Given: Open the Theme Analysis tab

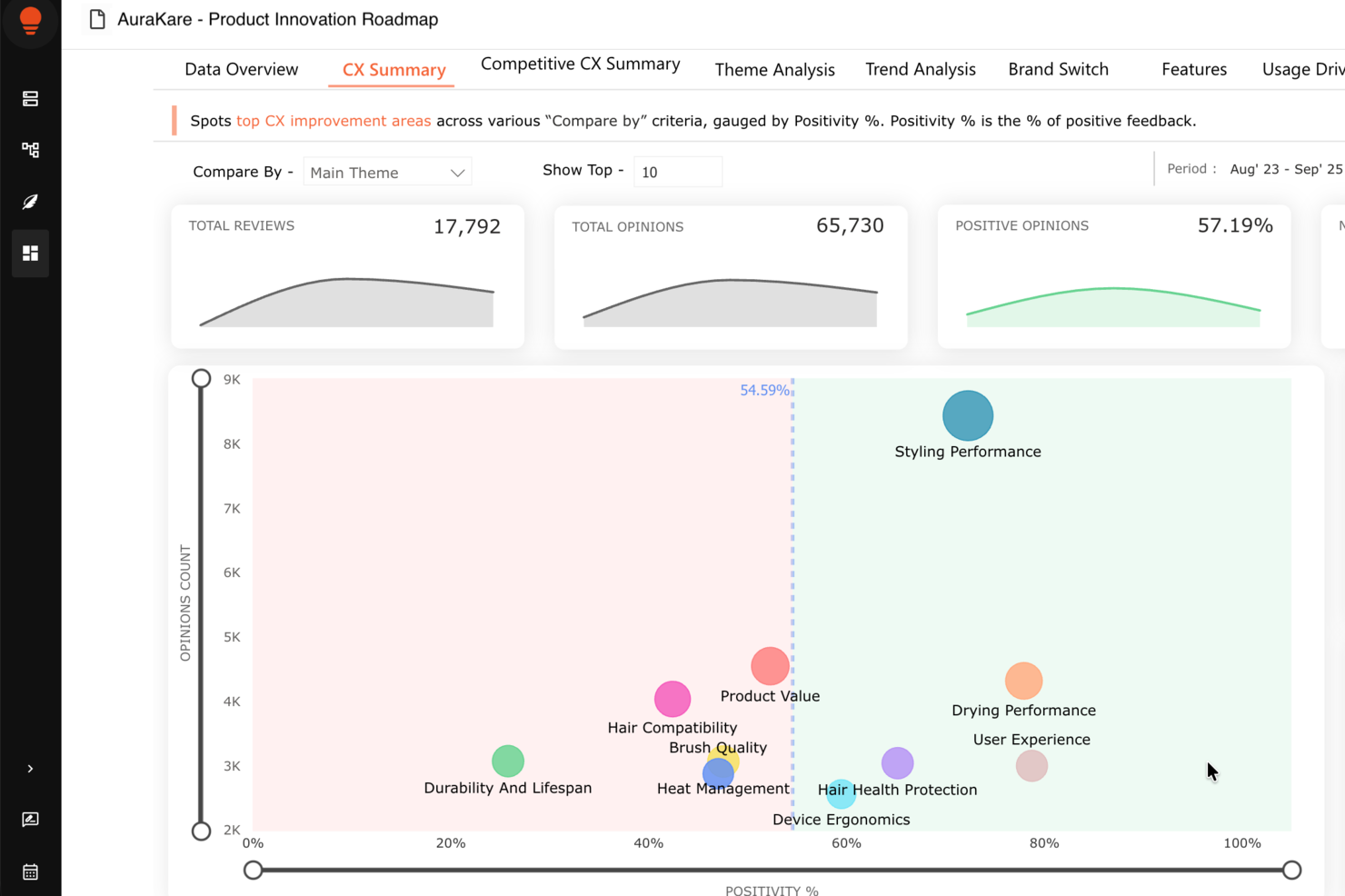Looking at the screenshot, I should [774, 69].
